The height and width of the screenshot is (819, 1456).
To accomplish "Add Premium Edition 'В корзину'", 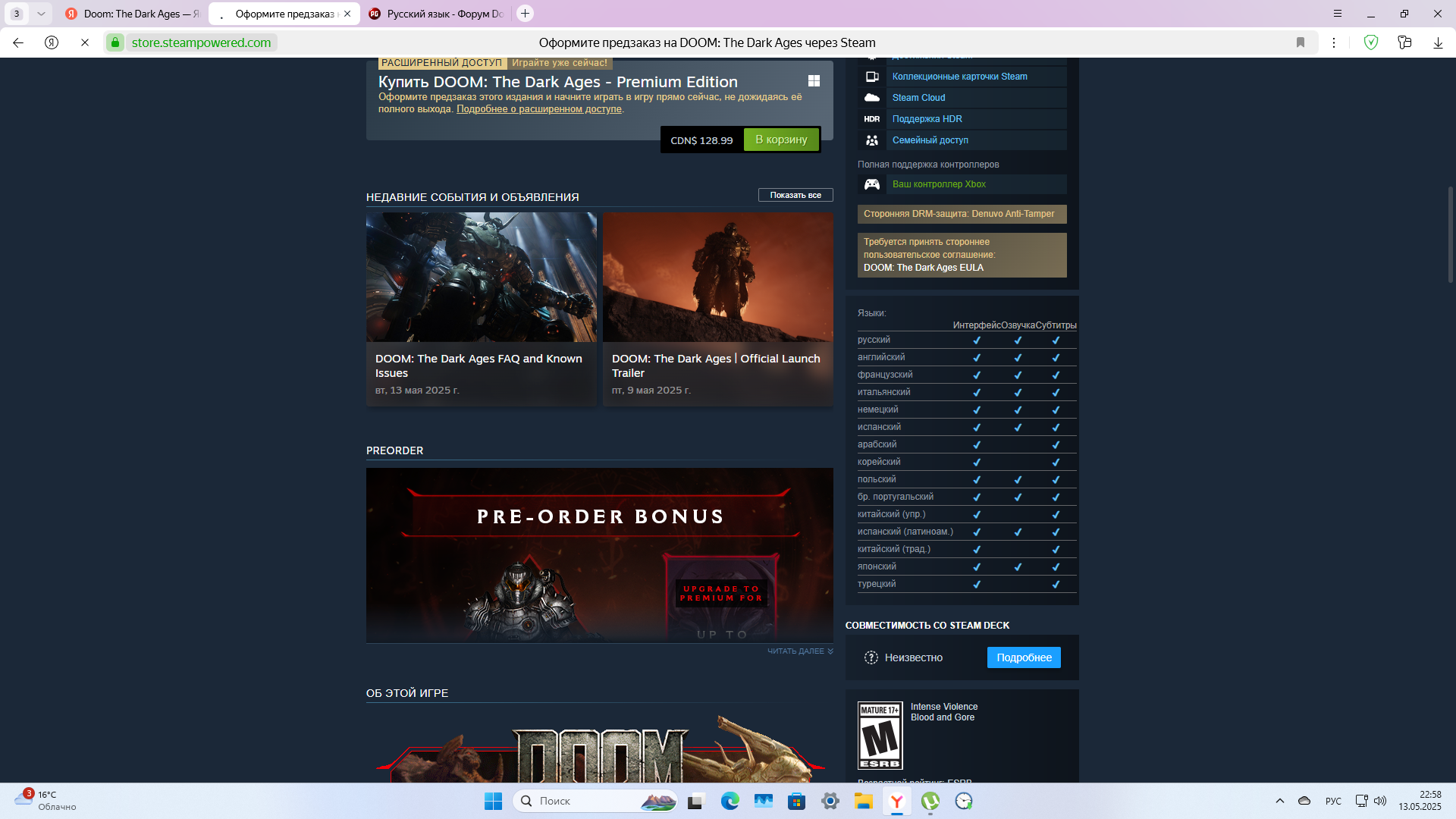I will click(781, 140).
